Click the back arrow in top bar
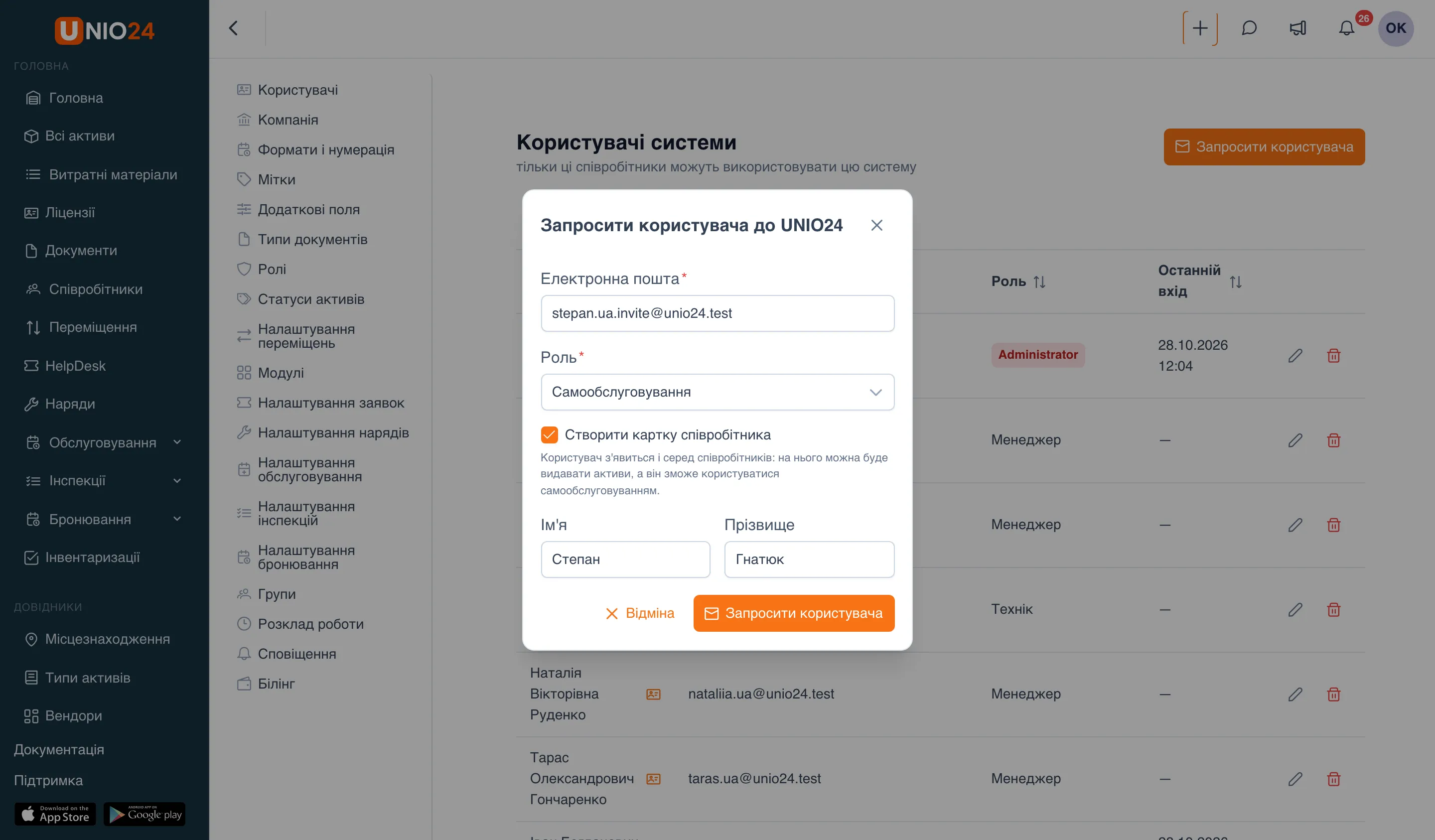The image size is (1435, 840). tap(234, 28)
